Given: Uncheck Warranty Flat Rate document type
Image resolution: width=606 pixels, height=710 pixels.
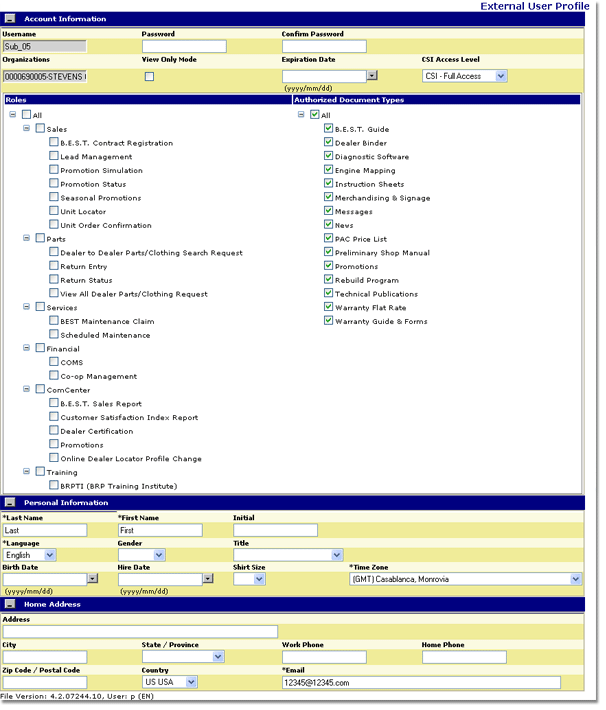Looking at the screenshot, I should tap(328, 308).
